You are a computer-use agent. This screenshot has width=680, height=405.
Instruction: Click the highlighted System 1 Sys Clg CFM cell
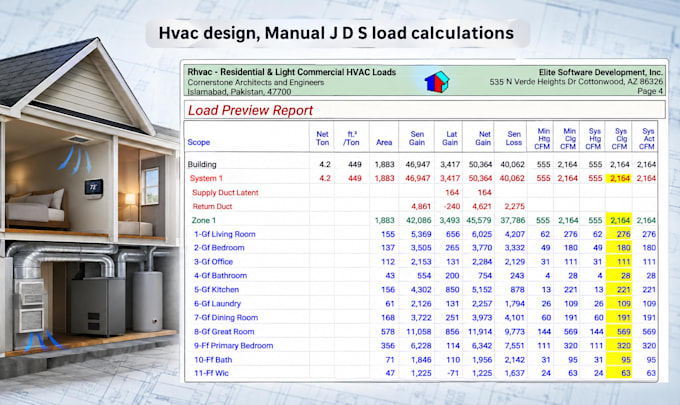pos(619,178)
